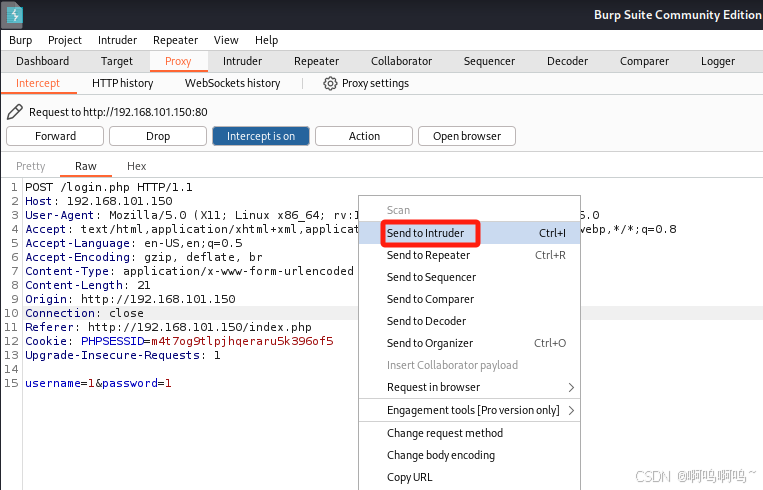
Task: Open the Burp menu
Action: [20, 40]
